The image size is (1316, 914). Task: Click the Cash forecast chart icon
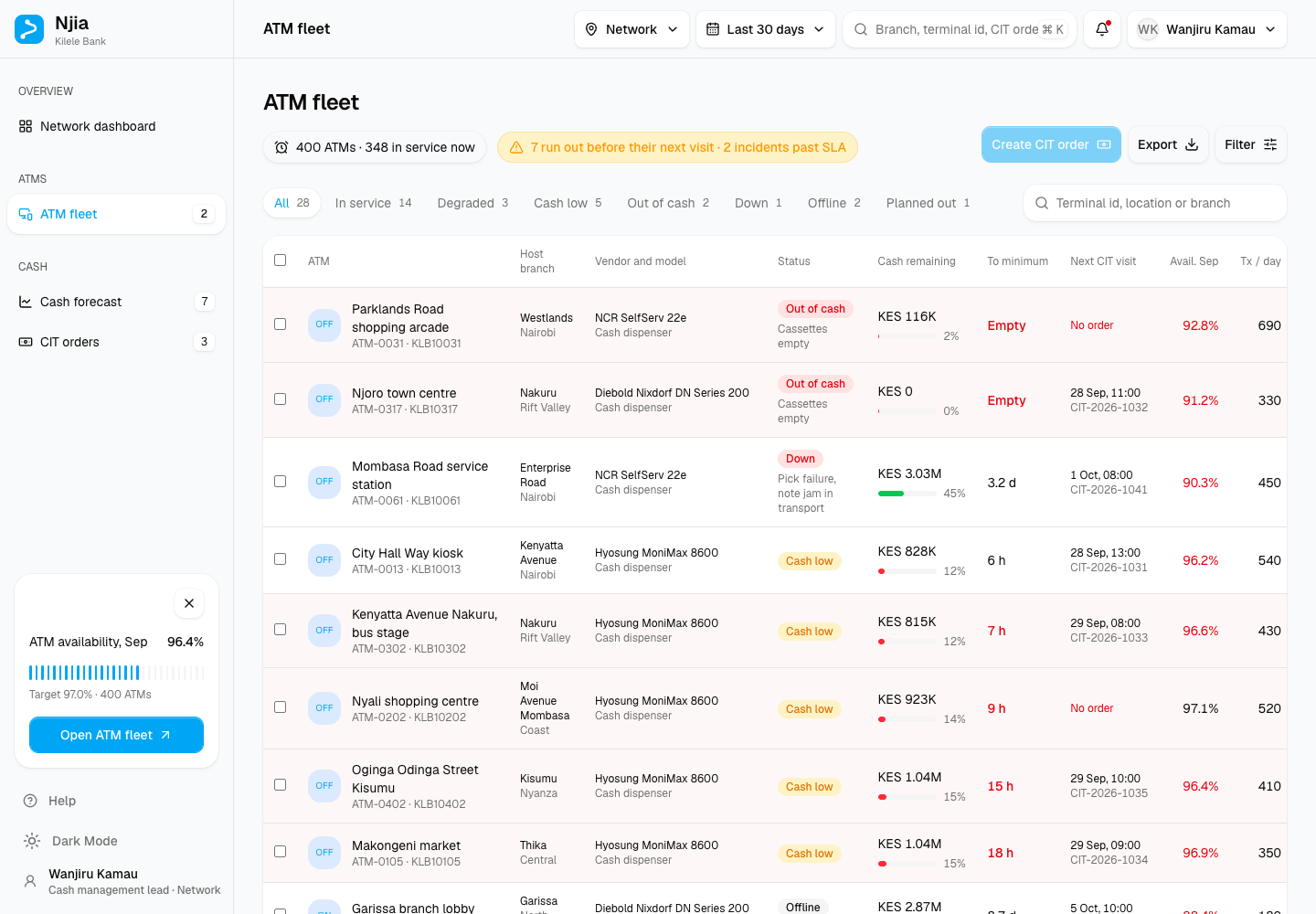(x=26, y=302)
